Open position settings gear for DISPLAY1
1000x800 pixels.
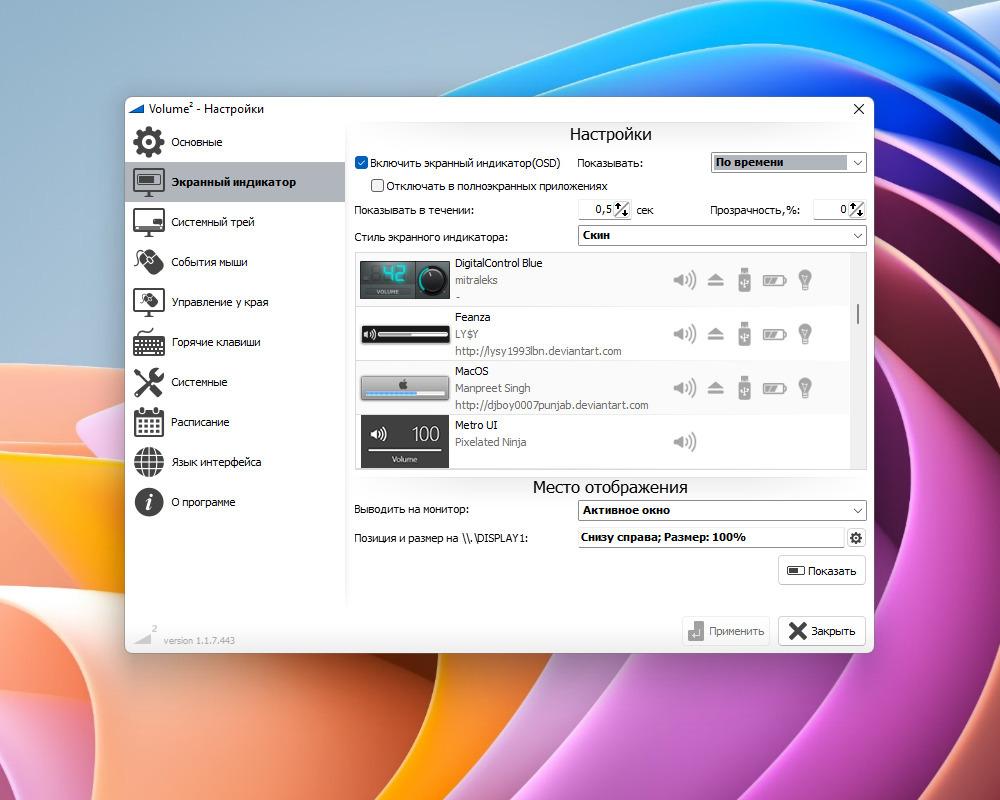pyautogui.click(x=855, y=538)
